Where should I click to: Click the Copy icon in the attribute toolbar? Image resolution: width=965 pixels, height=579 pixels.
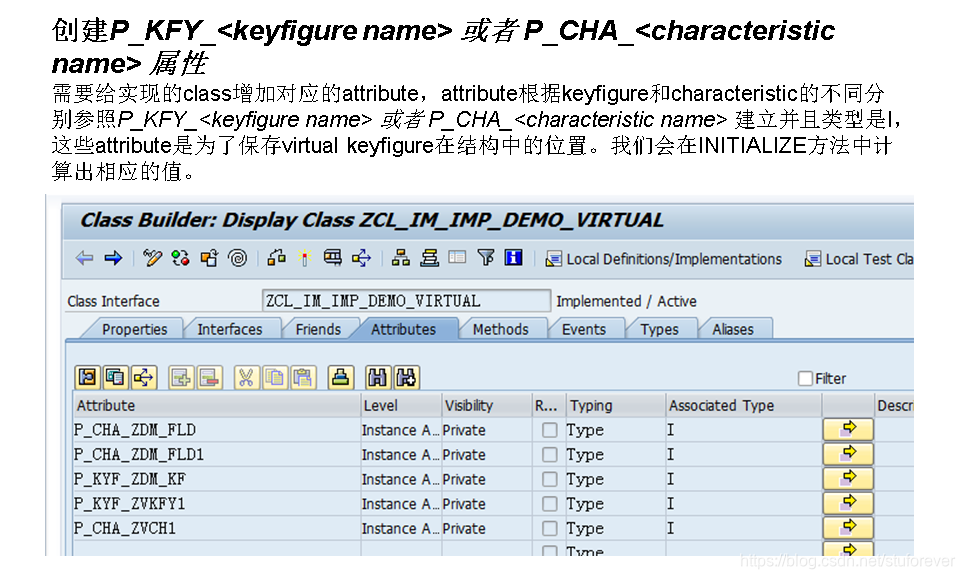274,377
